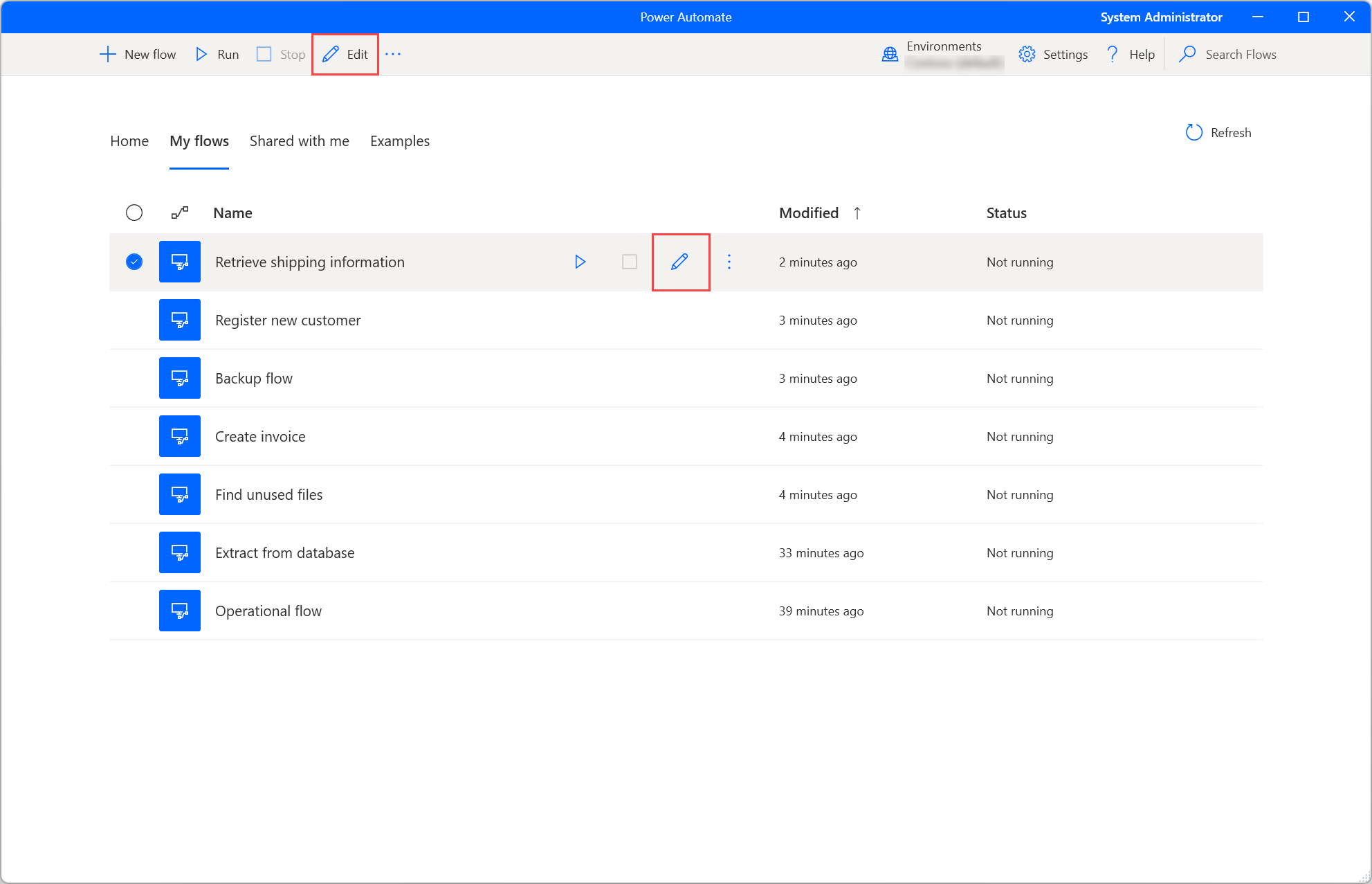Toggle the circular selector next to Name
The width and height of the screenshot is (1372, 884).
point(134,212)
